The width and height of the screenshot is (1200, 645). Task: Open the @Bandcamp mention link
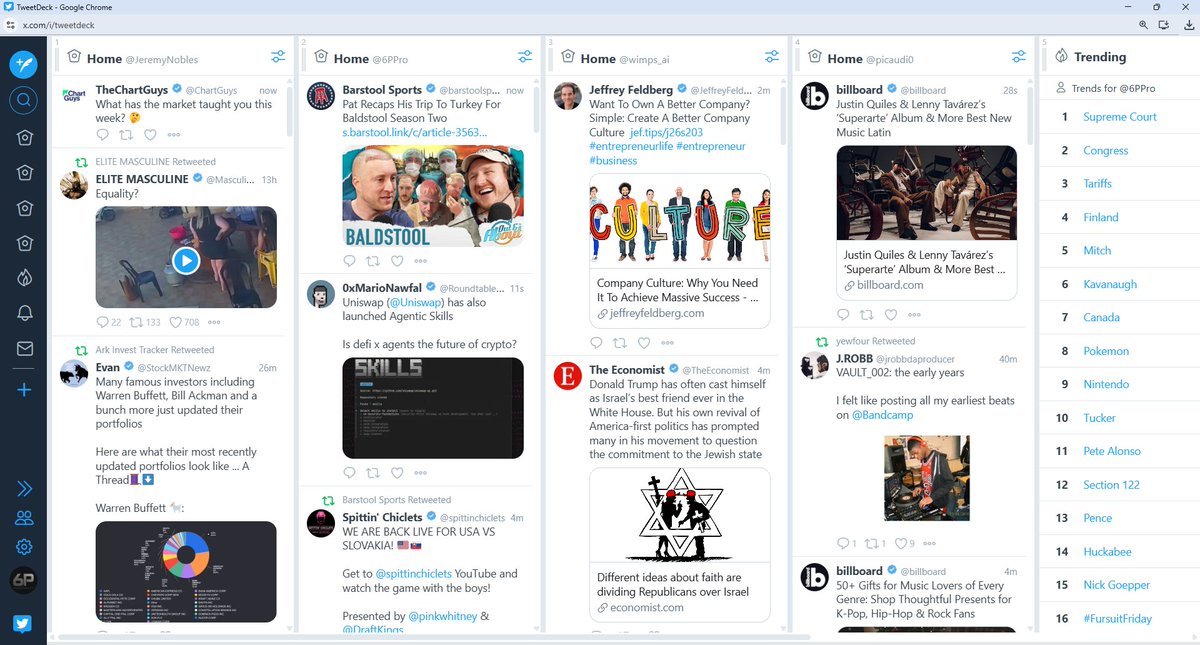pos(884,415)
